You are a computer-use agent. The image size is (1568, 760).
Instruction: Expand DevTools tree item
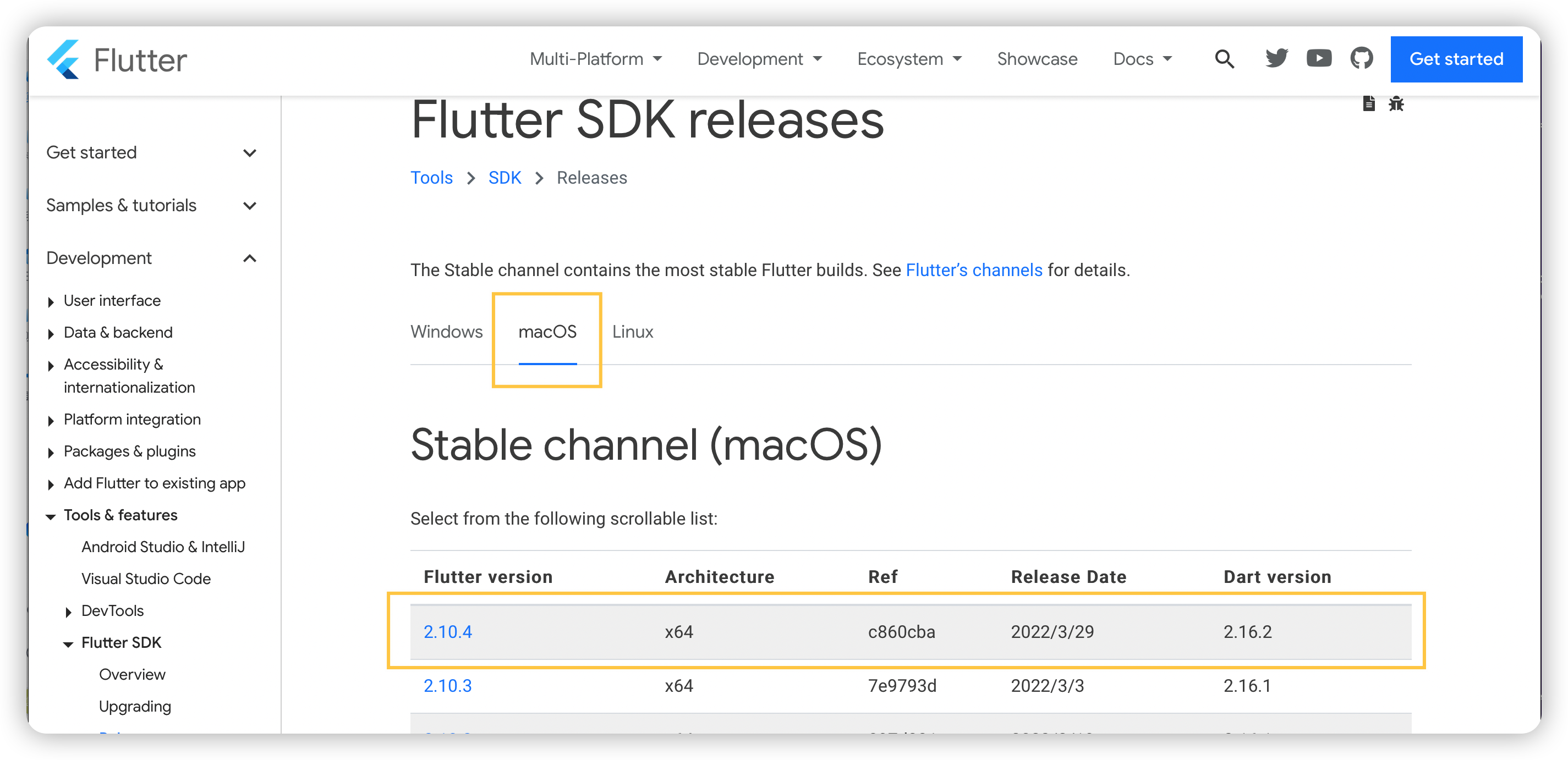click(x=105, y=610)
